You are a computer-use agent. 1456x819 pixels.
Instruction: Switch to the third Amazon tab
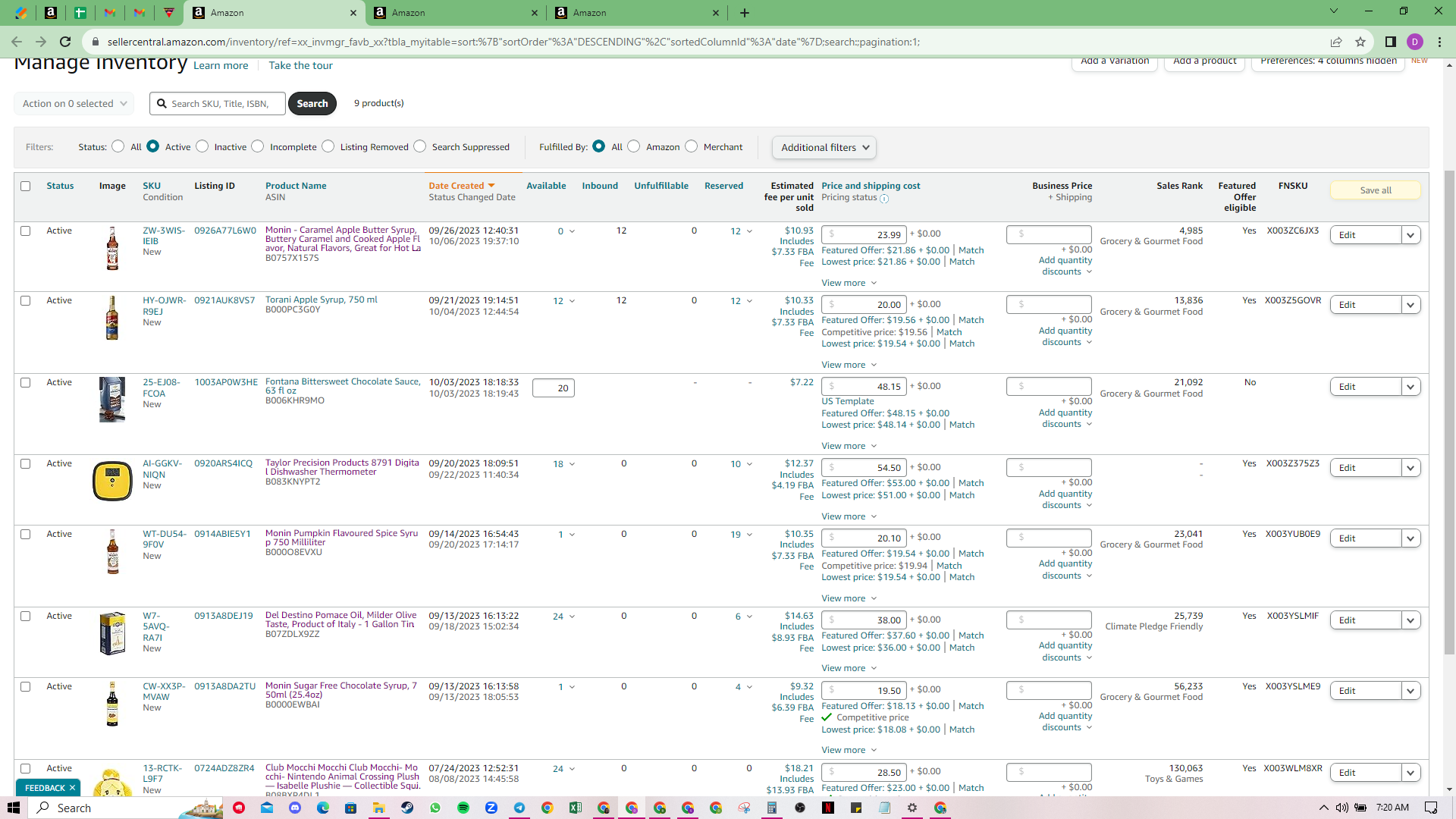pos(637,13)
